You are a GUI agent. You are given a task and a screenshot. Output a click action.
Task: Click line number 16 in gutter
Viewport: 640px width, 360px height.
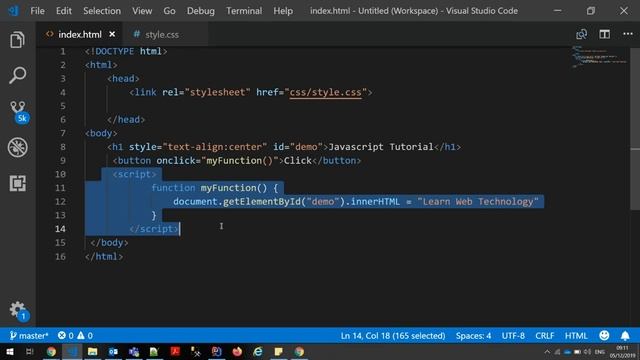[60, 256]
